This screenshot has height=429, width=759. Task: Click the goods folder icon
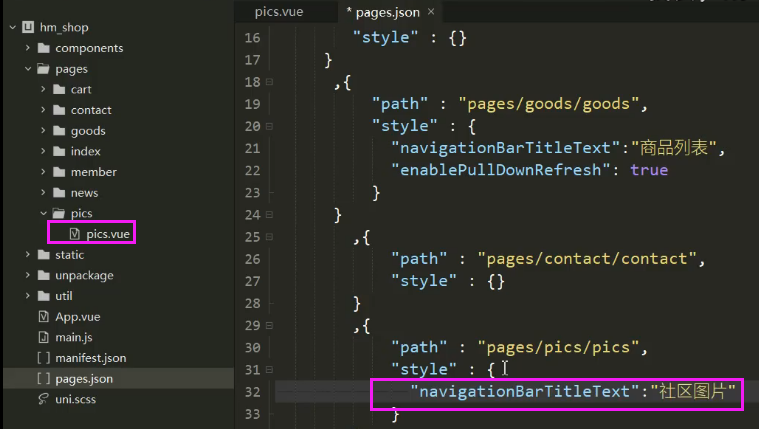[59, 130]
